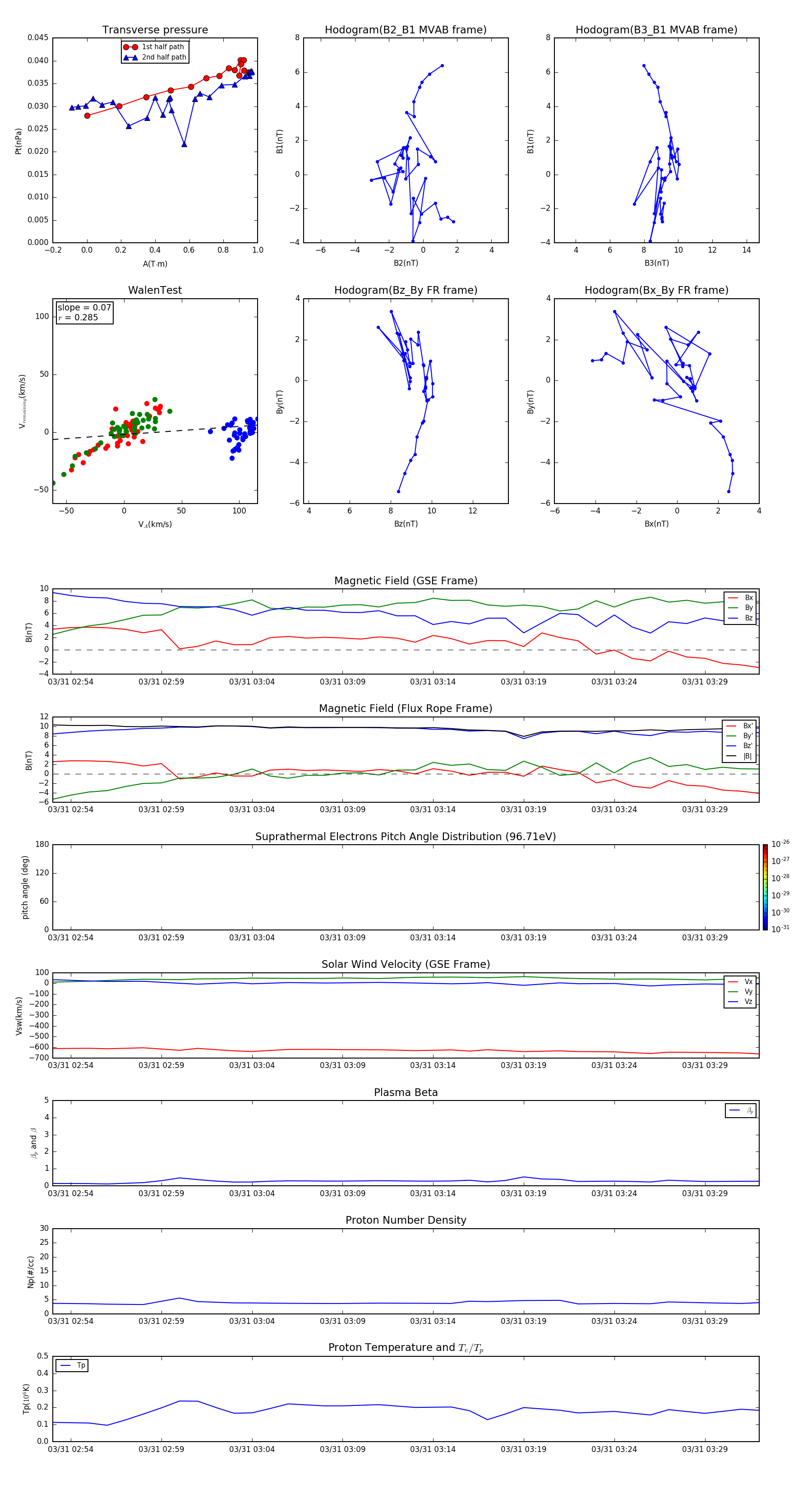Select the Bz entry in GSE magnetic field legend
The image size is (812, 1489).
[740, 618]
